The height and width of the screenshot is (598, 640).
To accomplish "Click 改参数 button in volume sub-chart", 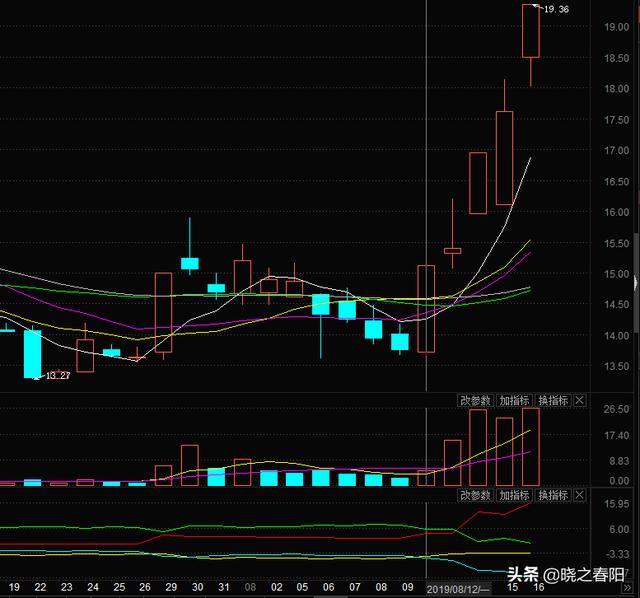I will point(476,400).
